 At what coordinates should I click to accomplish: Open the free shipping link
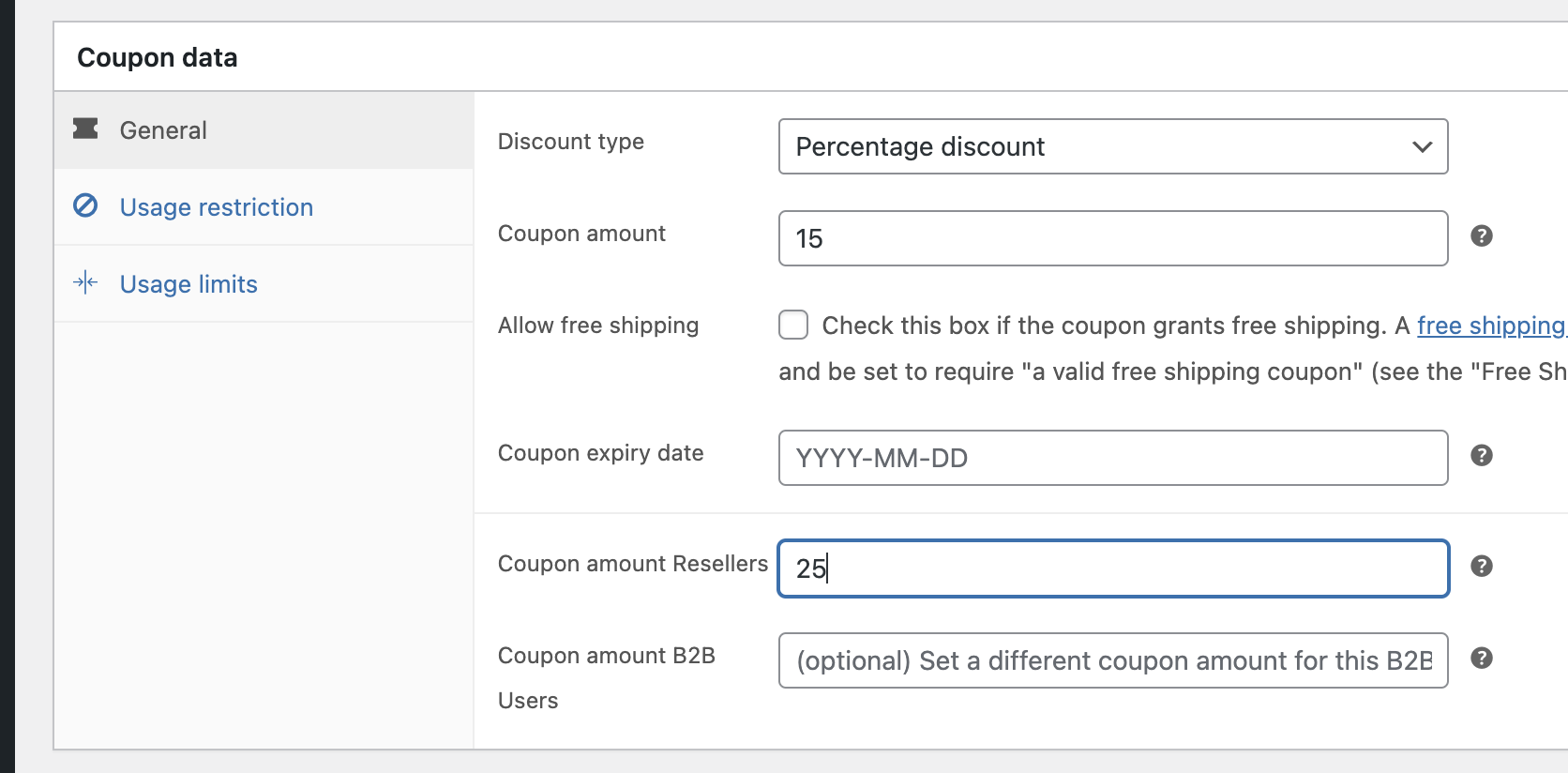click(x=1491, y=326)
